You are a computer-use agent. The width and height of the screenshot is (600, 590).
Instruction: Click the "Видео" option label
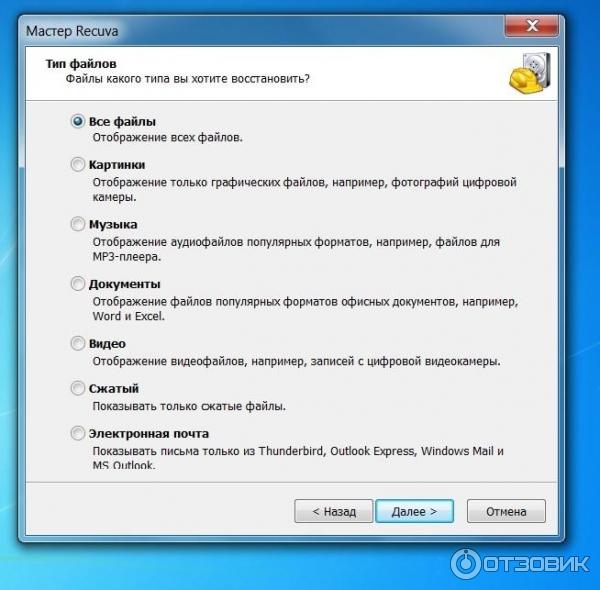(x=107, y=344)
